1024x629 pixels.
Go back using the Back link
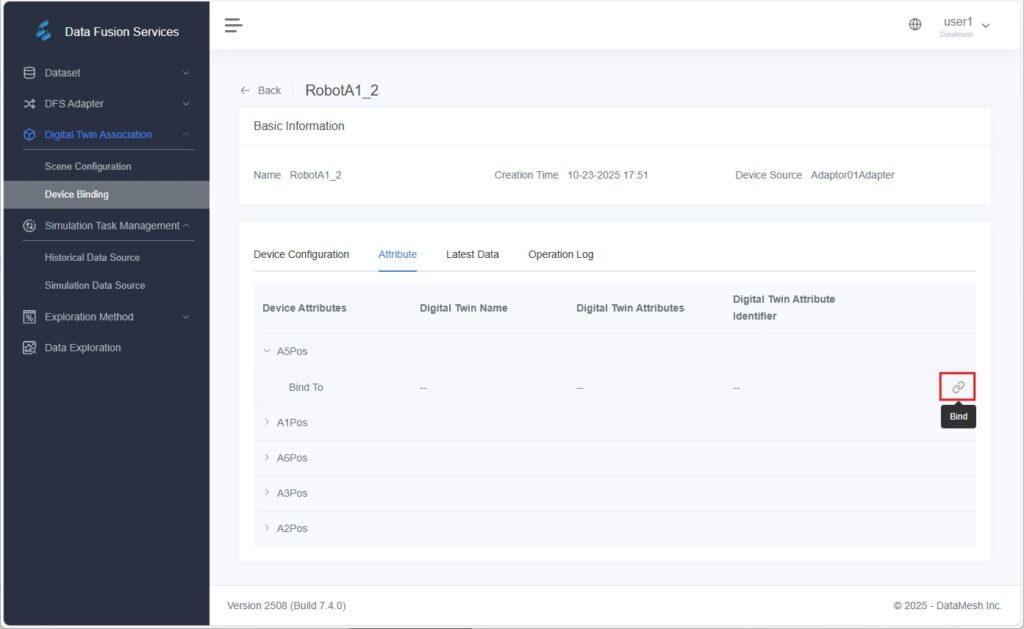point(260,90)
